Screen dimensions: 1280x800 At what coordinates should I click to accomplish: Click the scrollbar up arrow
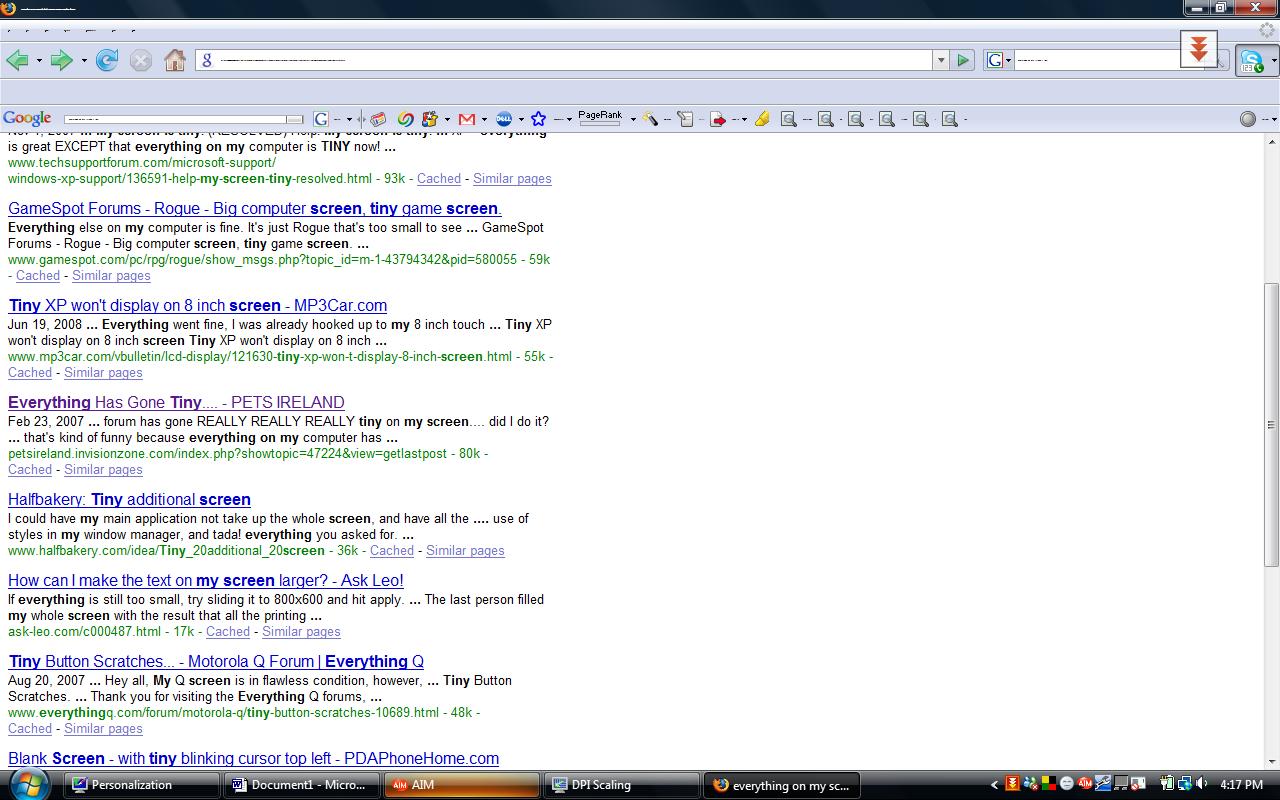point(1271,141)
